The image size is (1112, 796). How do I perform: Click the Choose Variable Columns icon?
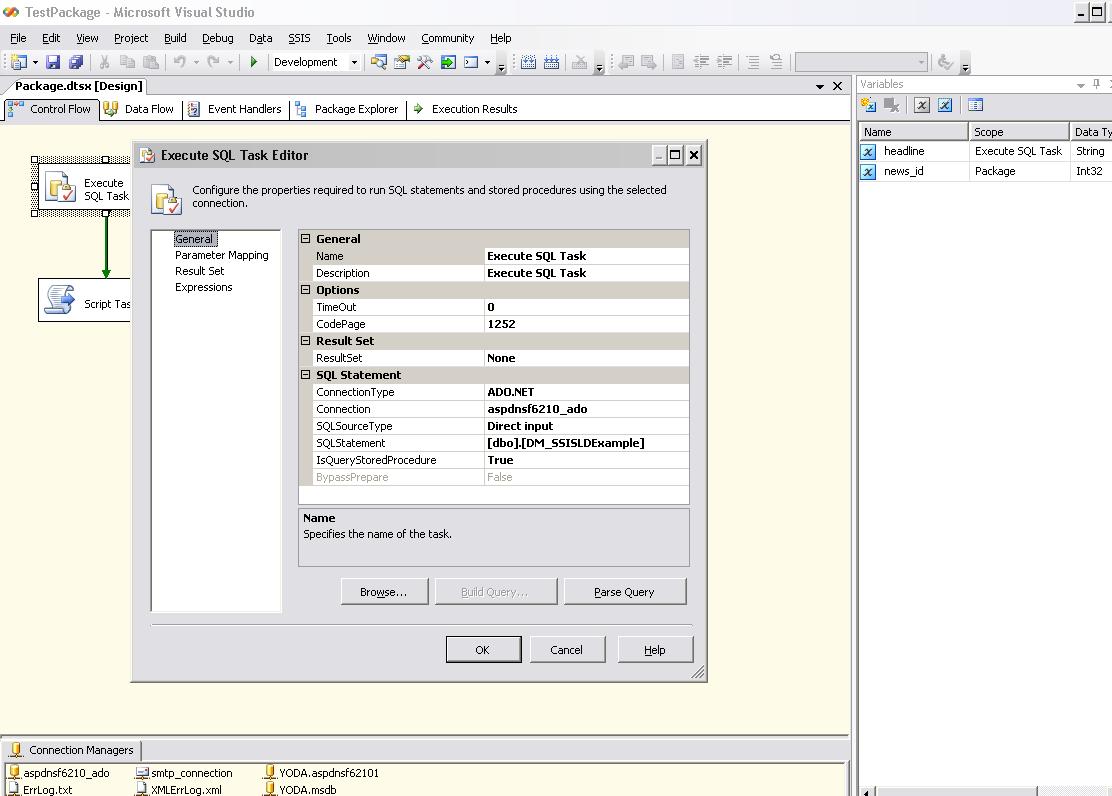(x=975, y=105)
